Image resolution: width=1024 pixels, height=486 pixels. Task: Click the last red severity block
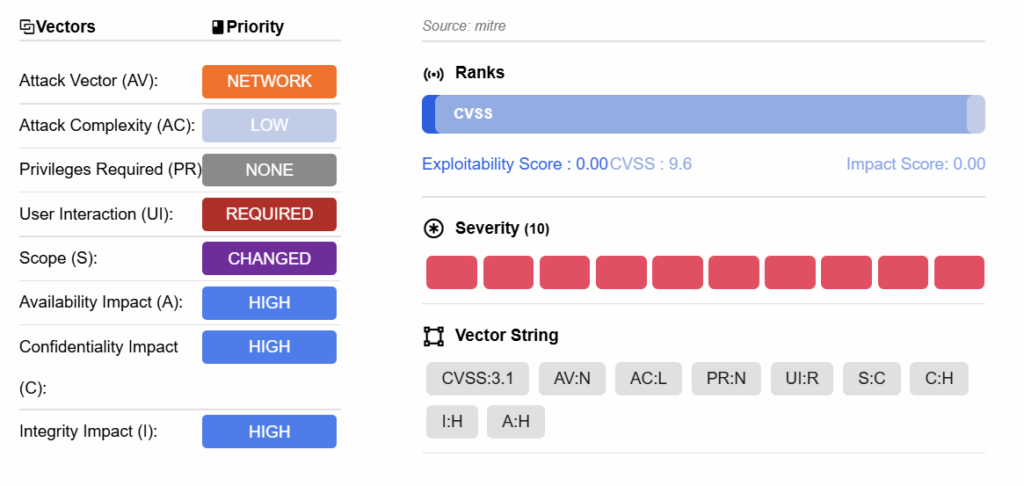point(959,272)
